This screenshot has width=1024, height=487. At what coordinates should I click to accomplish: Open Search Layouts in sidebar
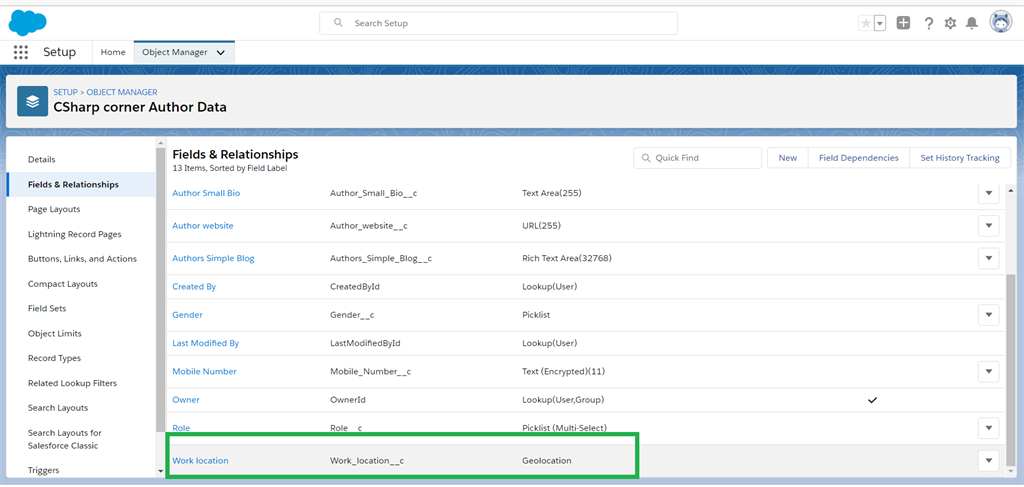pos(58,407)
